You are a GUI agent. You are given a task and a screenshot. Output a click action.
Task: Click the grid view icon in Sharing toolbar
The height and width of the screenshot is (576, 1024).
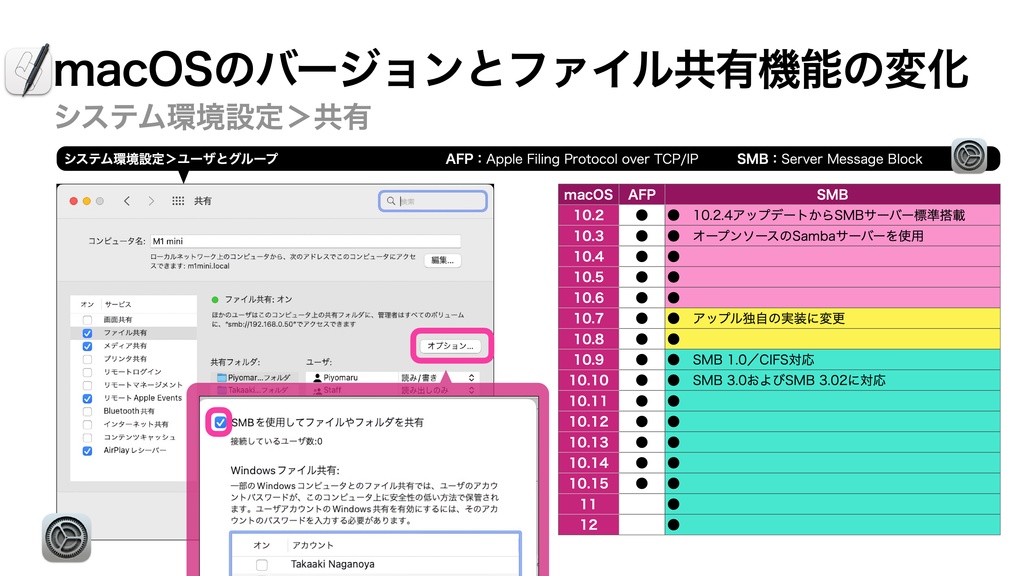[176, 201]
